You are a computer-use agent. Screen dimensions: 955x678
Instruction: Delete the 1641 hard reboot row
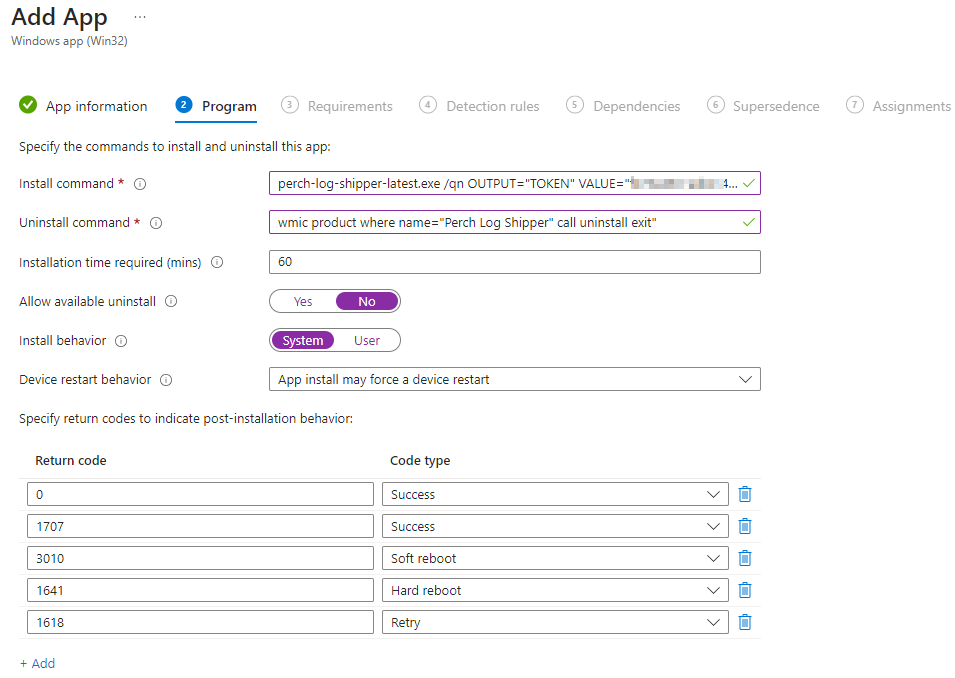pos(744,590)
